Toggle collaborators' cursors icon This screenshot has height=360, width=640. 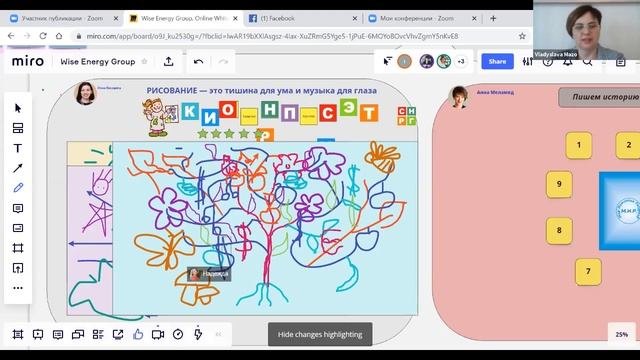[387, 61]
